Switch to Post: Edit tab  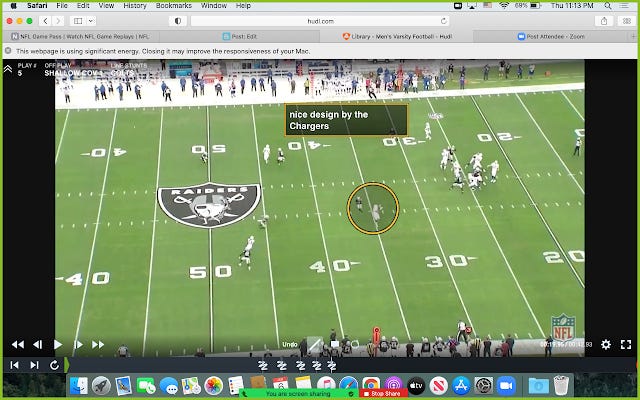pyautogui.click(x=240, y=36)
